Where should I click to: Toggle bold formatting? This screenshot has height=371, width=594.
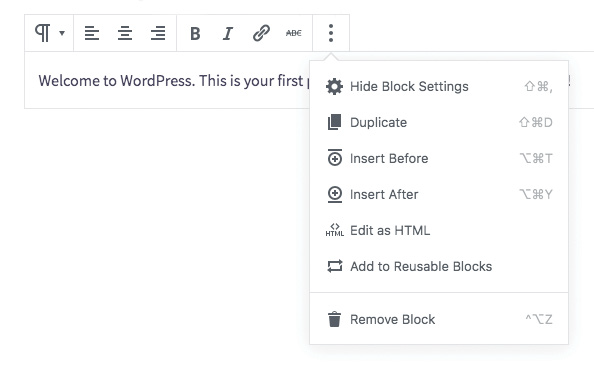tap(195, 33)
